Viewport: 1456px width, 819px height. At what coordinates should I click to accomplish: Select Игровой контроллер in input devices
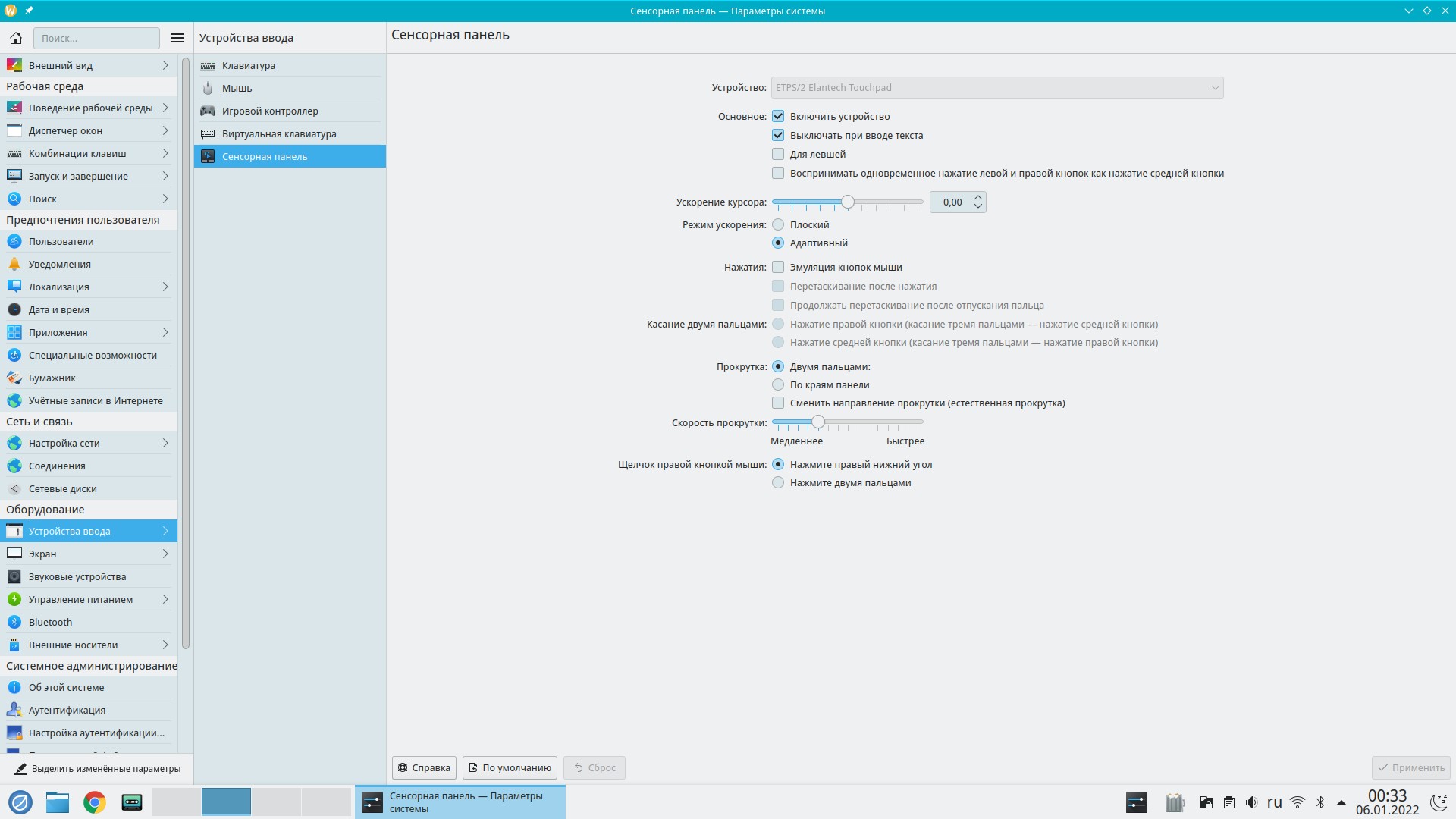(270, 111)
